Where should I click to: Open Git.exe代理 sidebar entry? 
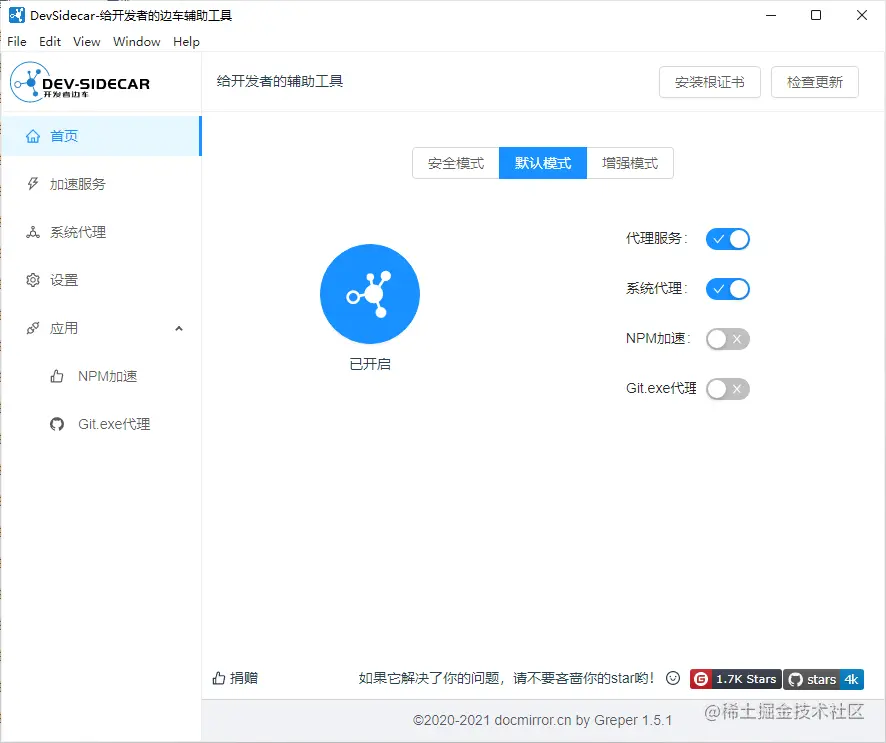pos(101,424)
